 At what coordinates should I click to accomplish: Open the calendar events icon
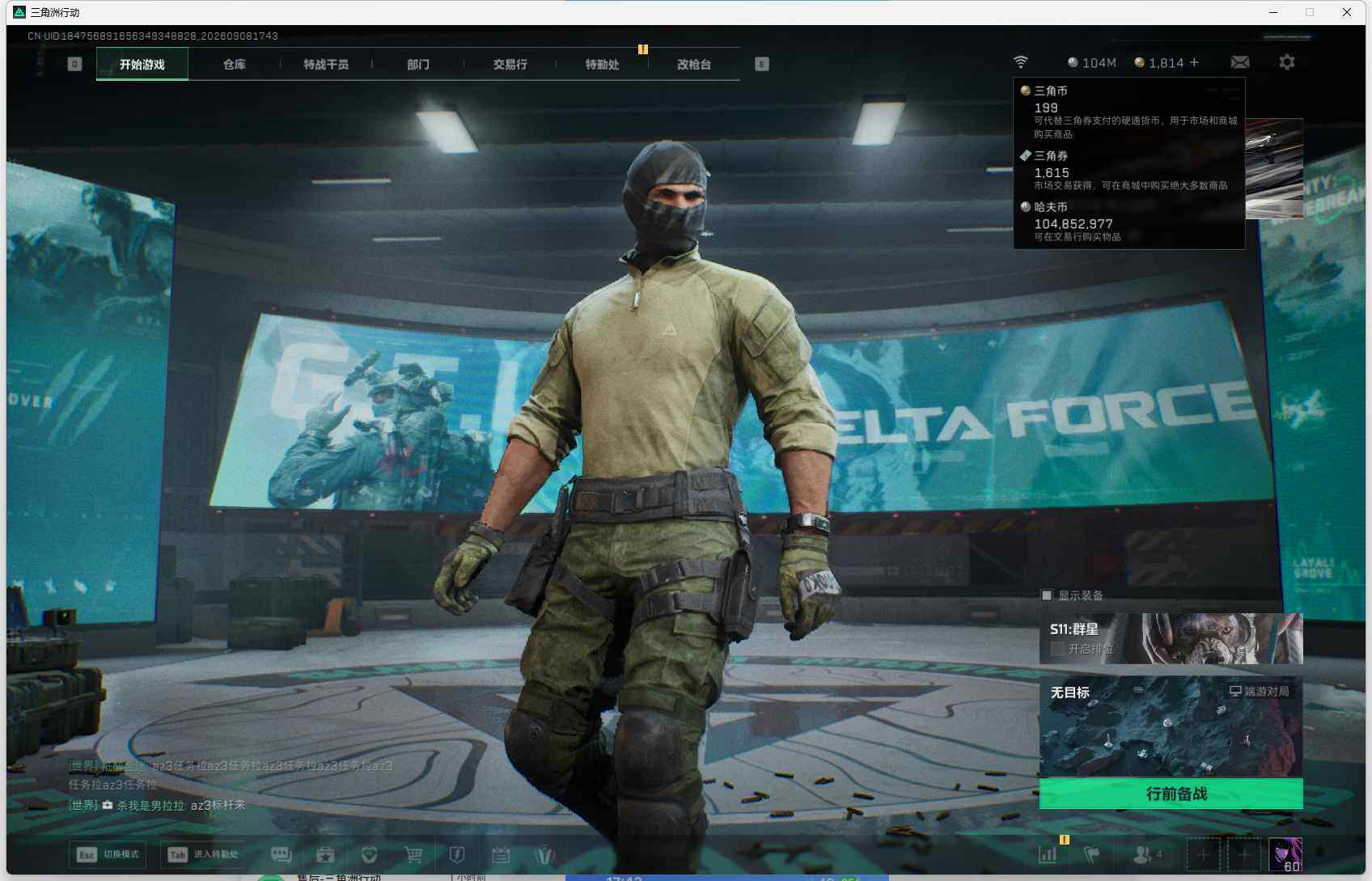click(501, 855)
